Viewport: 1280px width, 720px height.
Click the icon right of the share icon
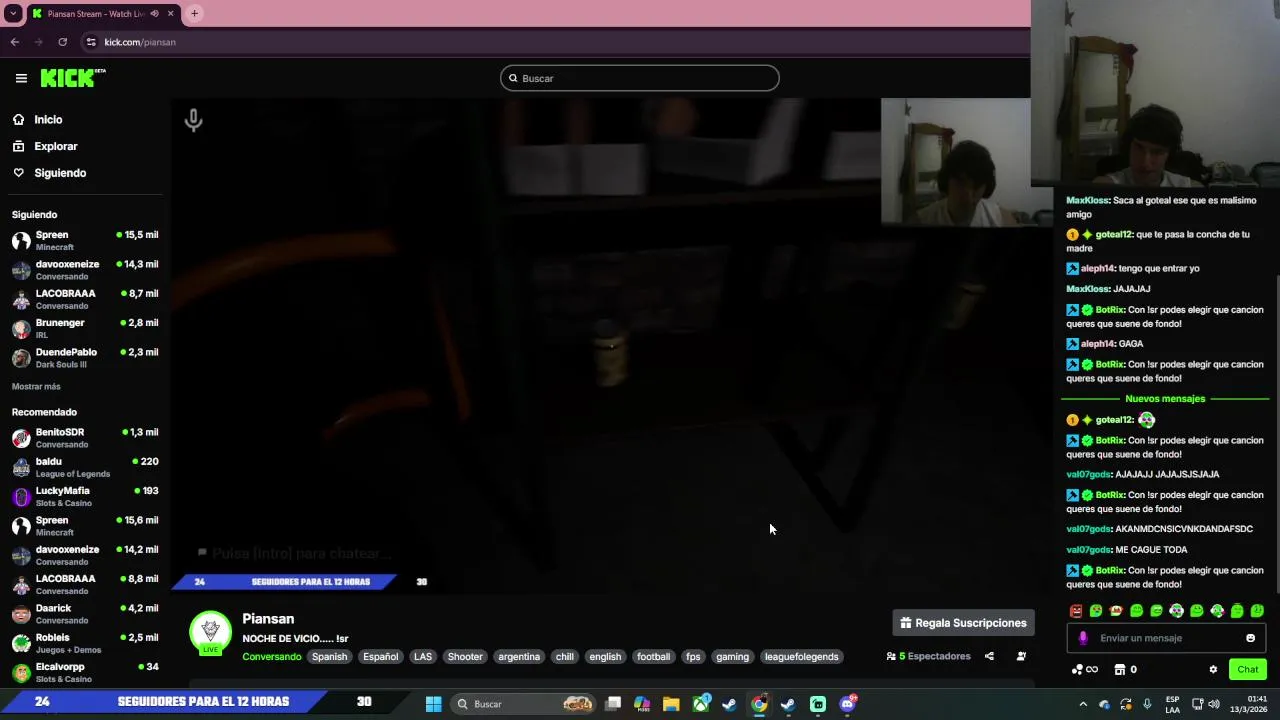click(x=1021, y=657)
